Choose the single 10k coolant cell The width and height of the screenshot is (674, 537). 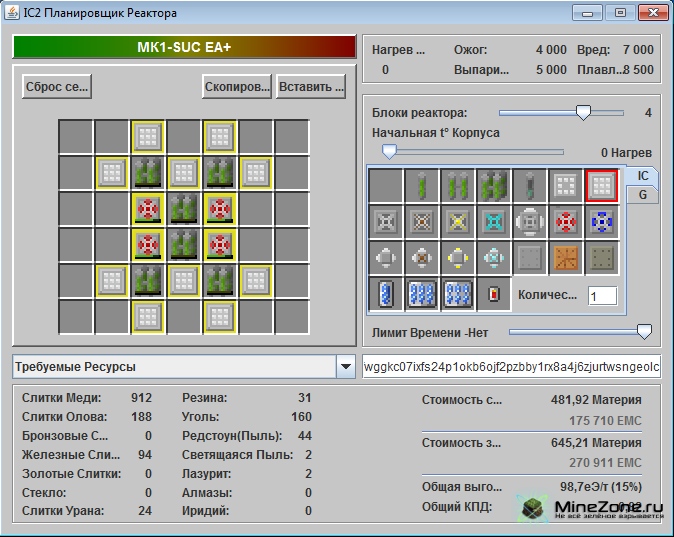tap(386, 294)
